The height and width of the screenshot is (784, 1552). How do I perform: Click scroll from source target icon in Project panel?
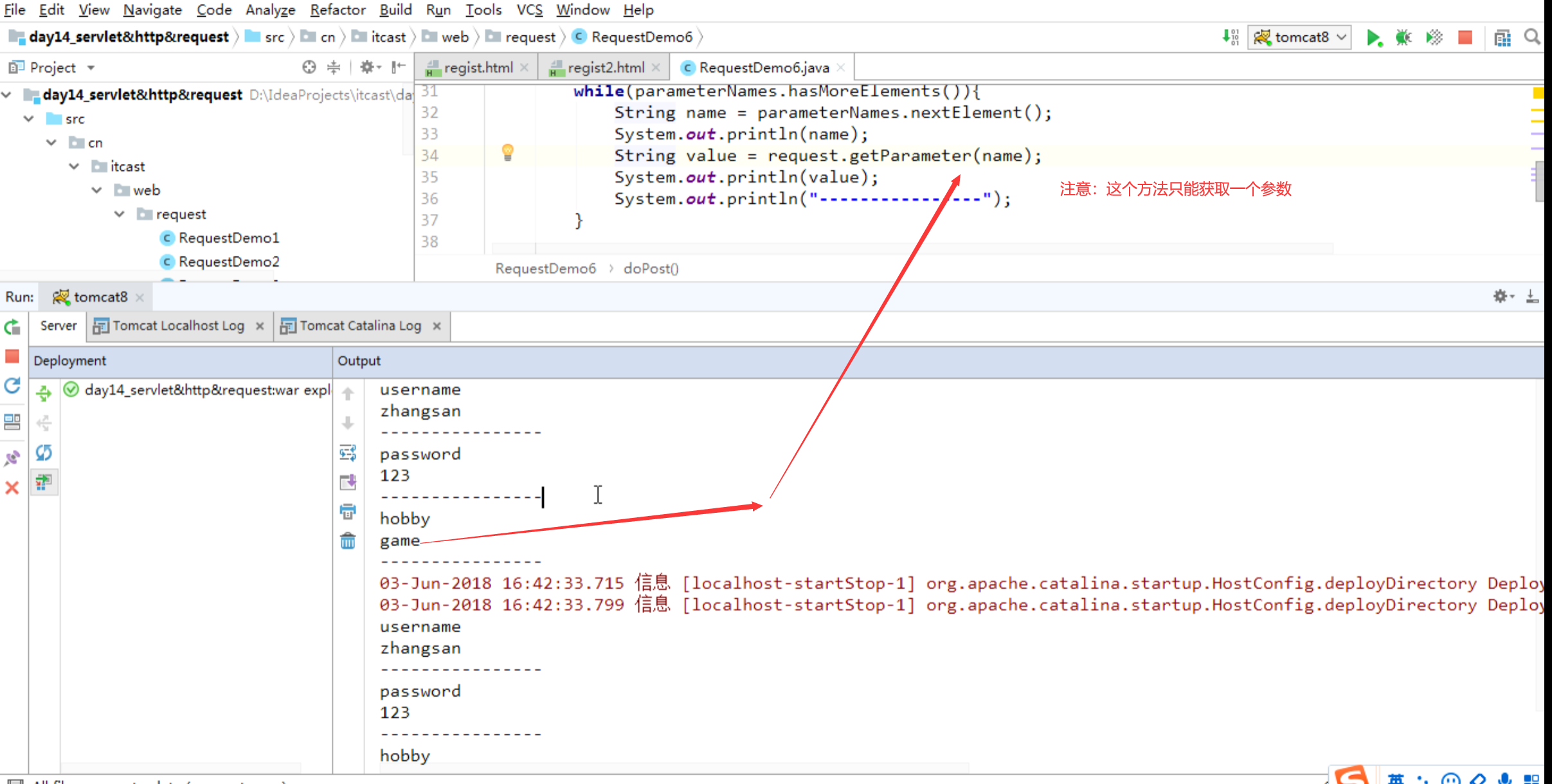[x=309, y=67]
